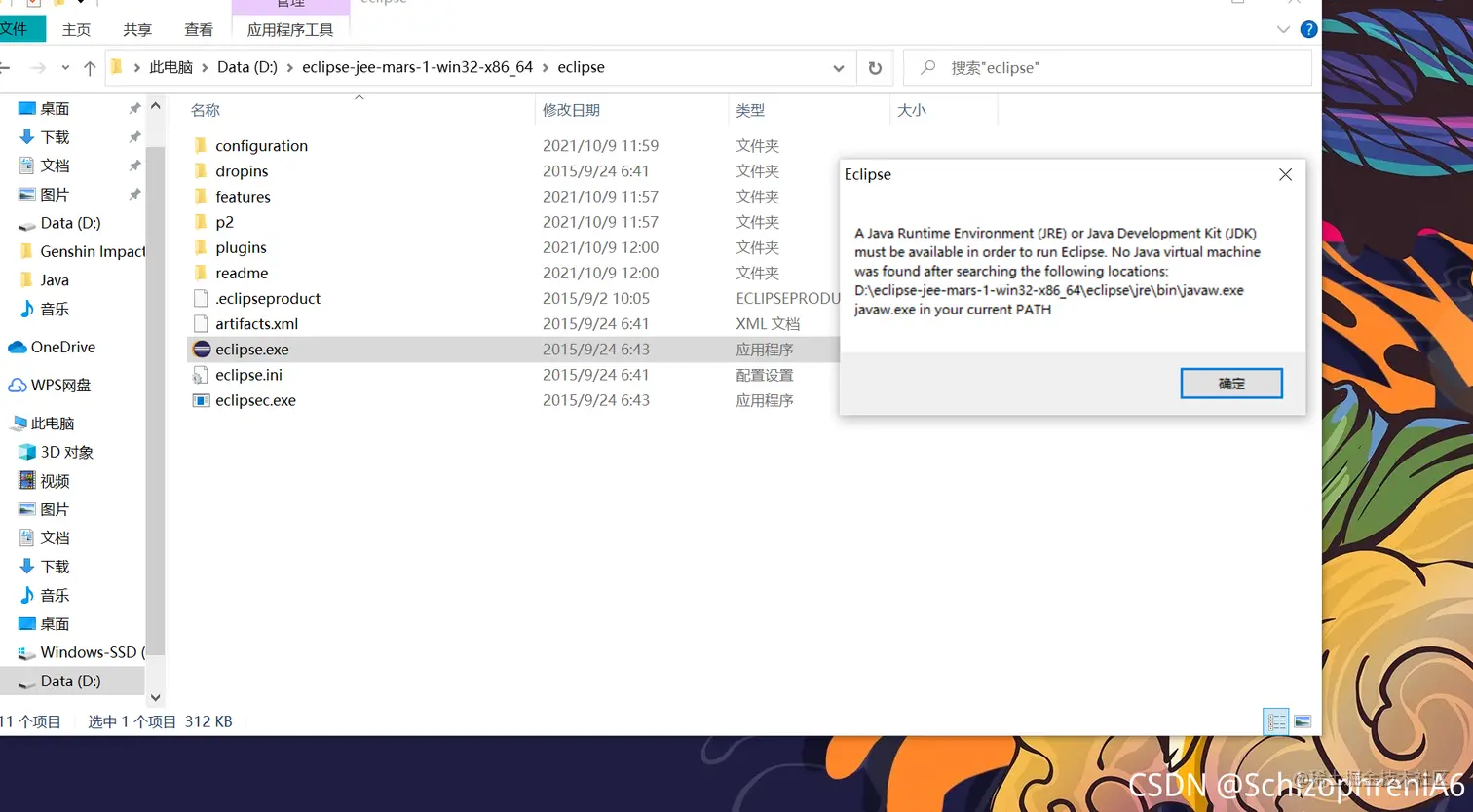Select 此电脑 in navigation pane
Screen dimensions: 1473x812
coord(42,424)
